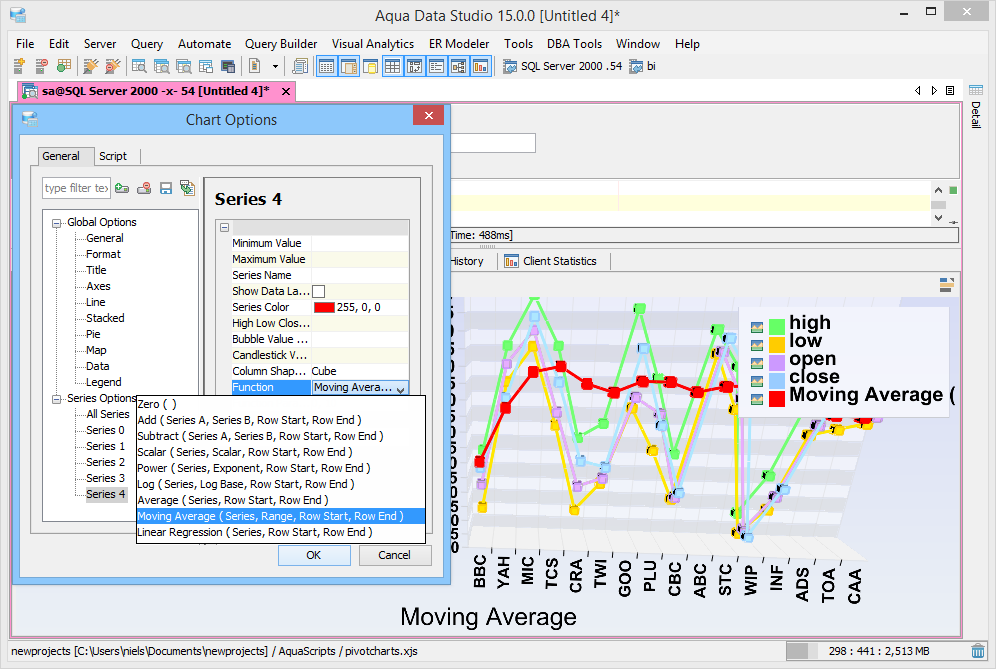Select 'Linear Regression' from the function list
Screen dimensions: 996x669
click(281, 532)
